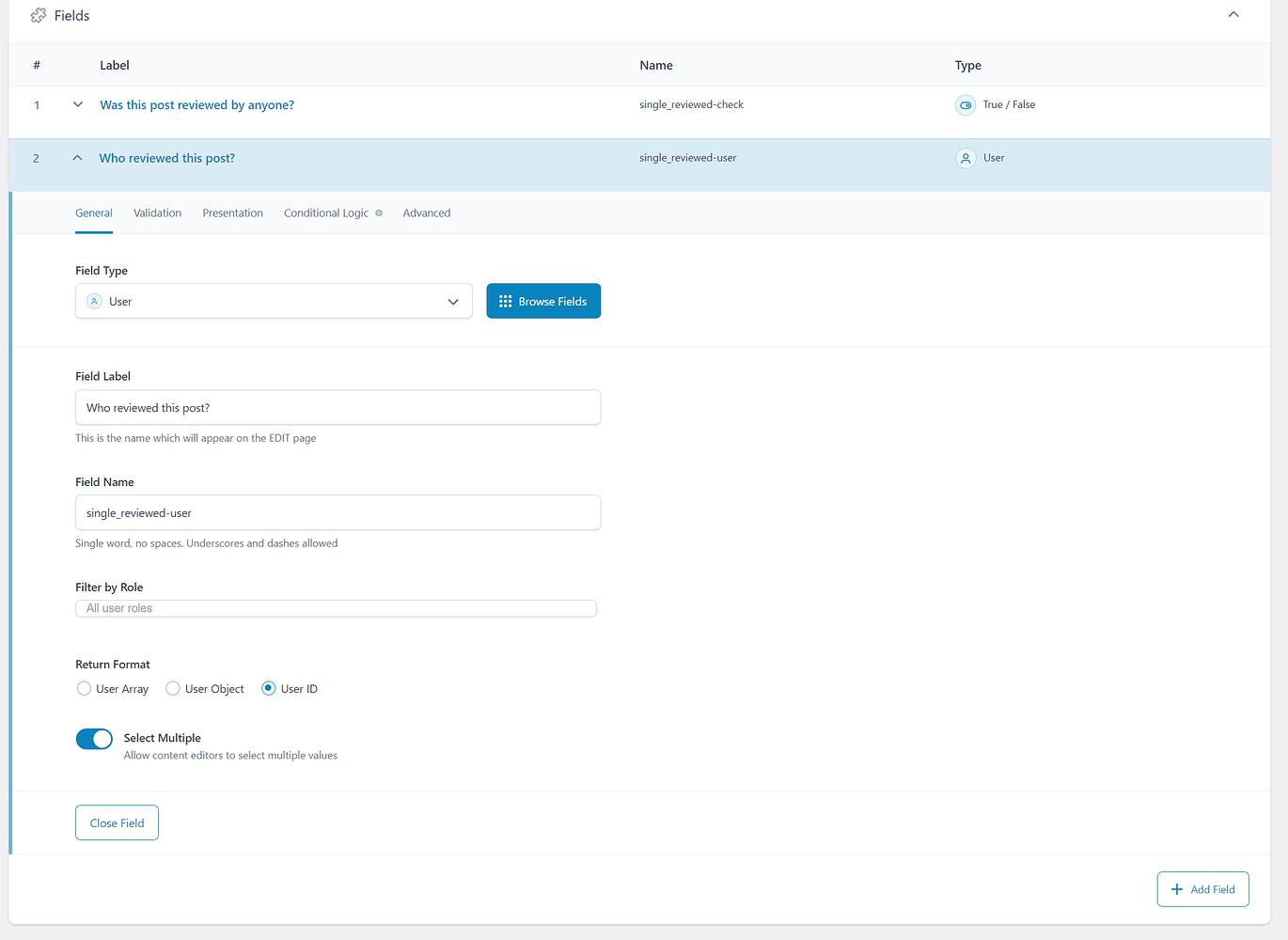Click the user avatar icon in Field Type selector
The image size is (1288, 940).
click(x=94, y=301)
